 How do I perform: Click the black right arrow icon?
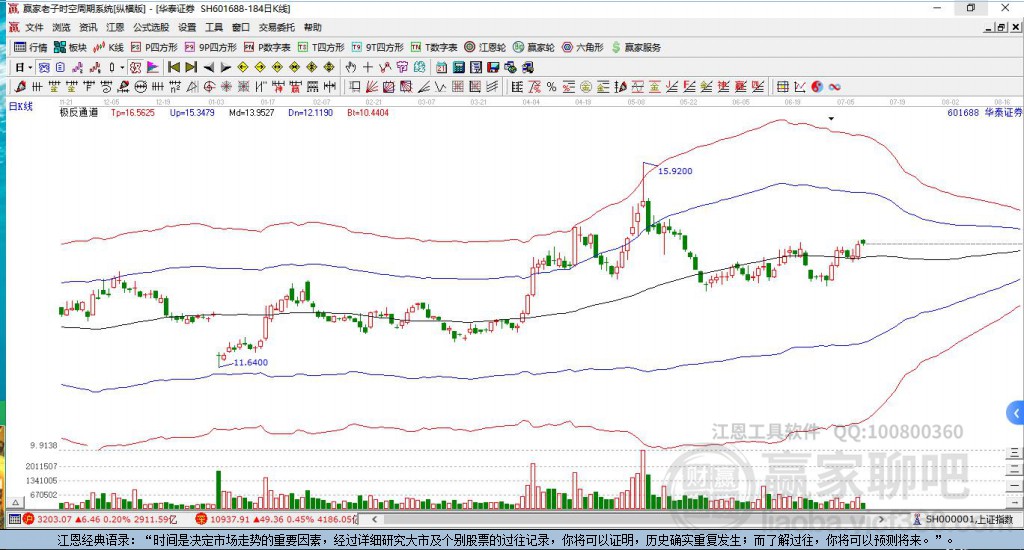click(225, 67)
